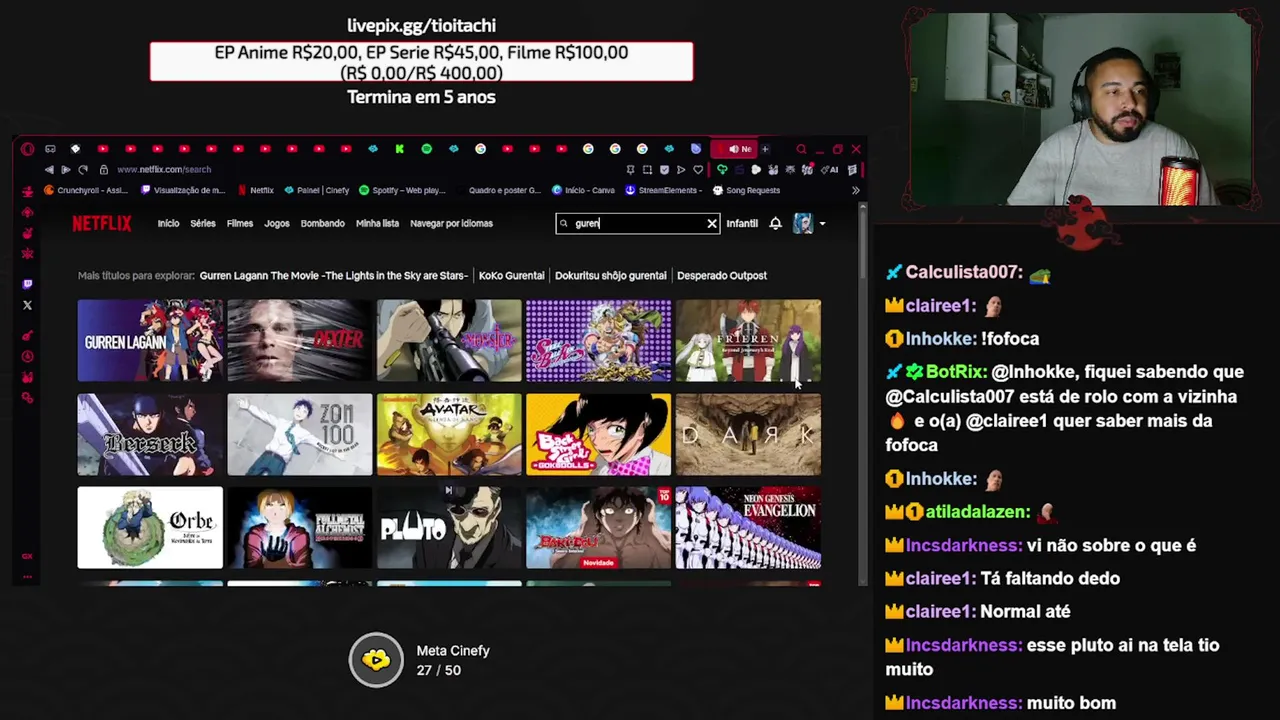Reload the Netflix page

(x=83, y=170)
